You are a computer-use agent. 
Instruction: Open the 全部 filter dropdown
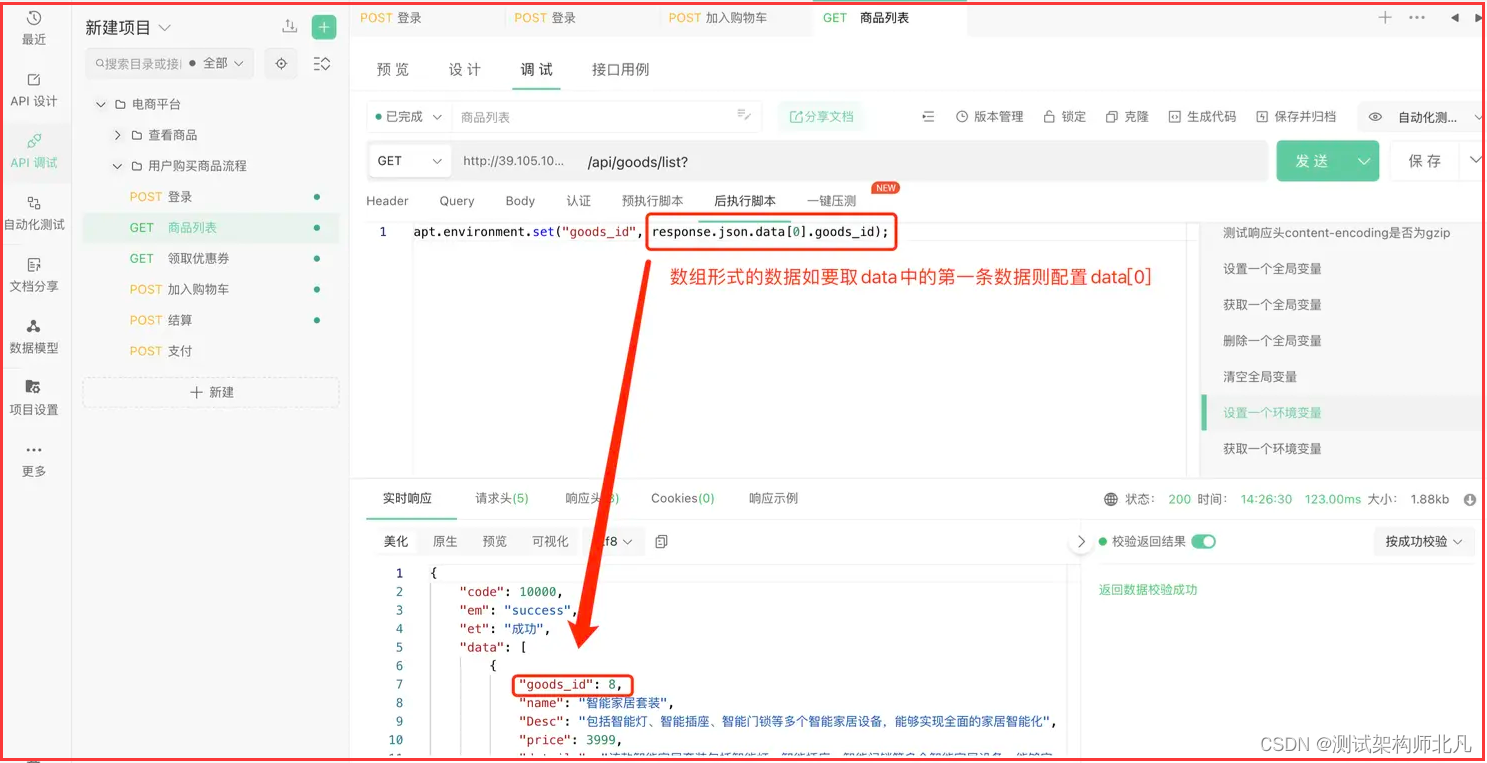221,63
